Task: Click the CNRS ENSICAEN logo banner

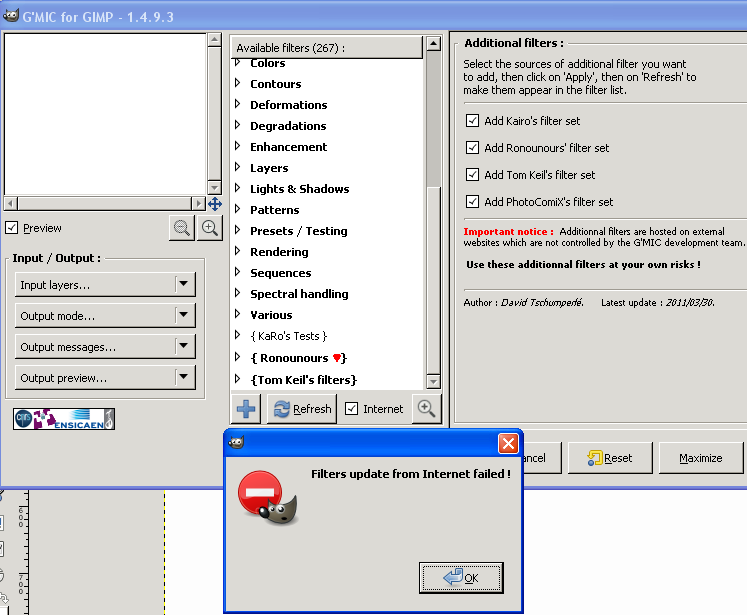Action: (x=64, y=419)
